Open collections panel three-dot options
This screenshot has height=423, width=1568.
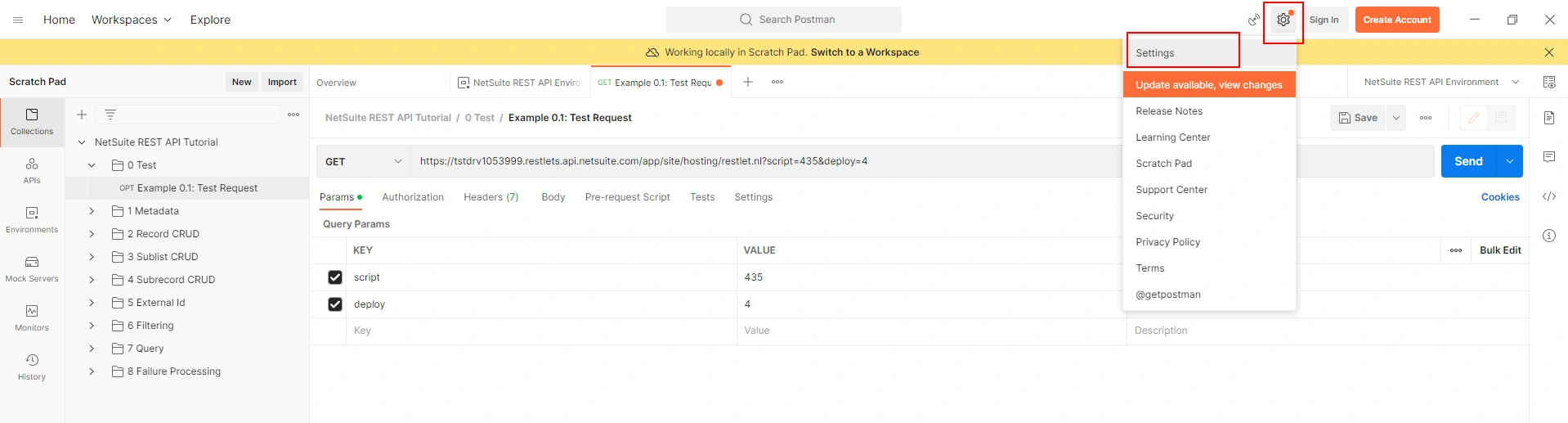coord(293,115)
